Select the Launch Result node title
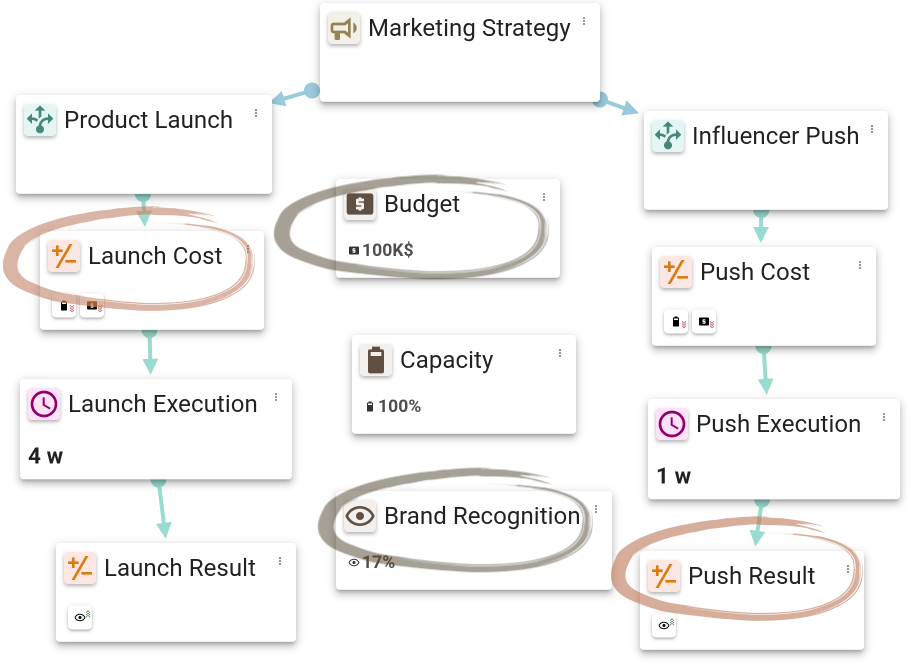The image size is (916, 664). [x=180, y=568]
